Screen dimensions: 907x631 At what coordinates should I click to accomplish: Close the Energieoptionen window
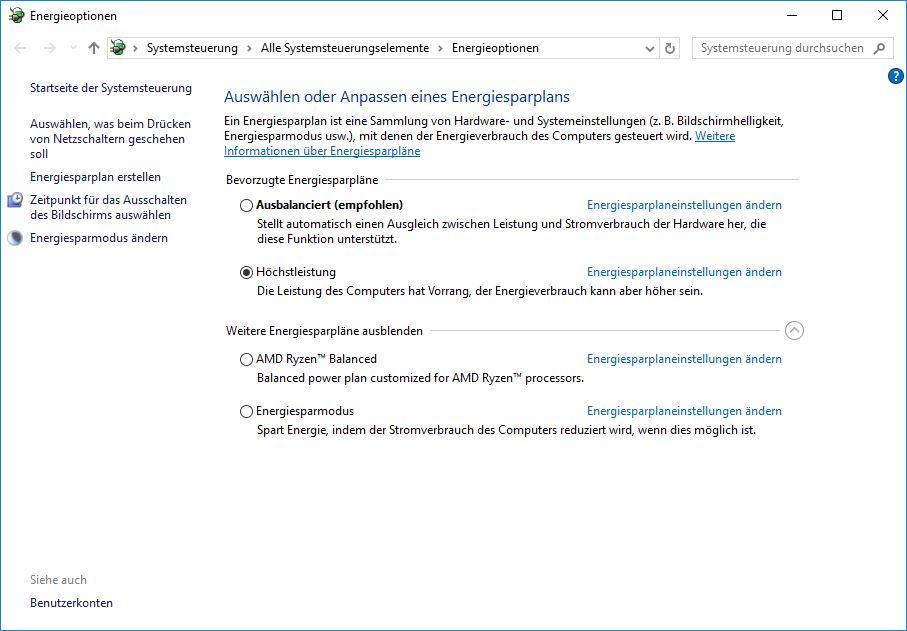click(883, 16)
